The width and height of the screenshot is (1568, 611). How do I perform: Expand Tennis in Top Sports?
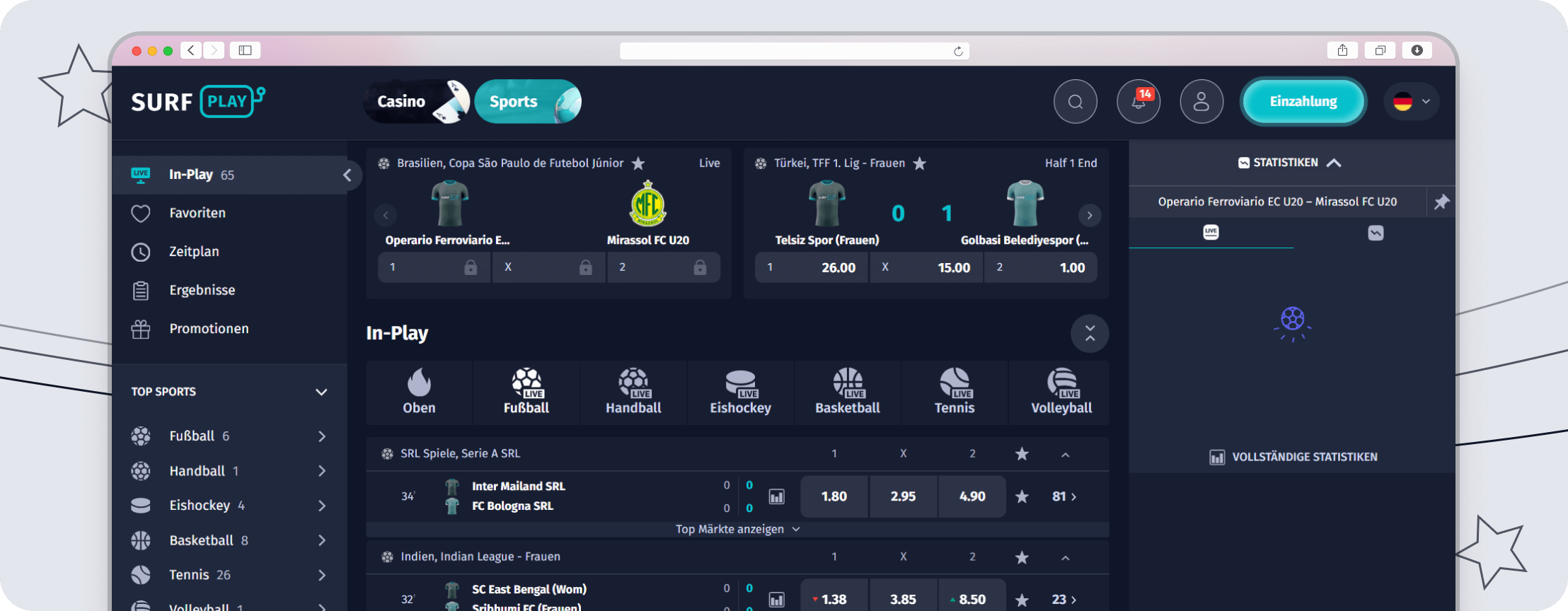(322, 575)
